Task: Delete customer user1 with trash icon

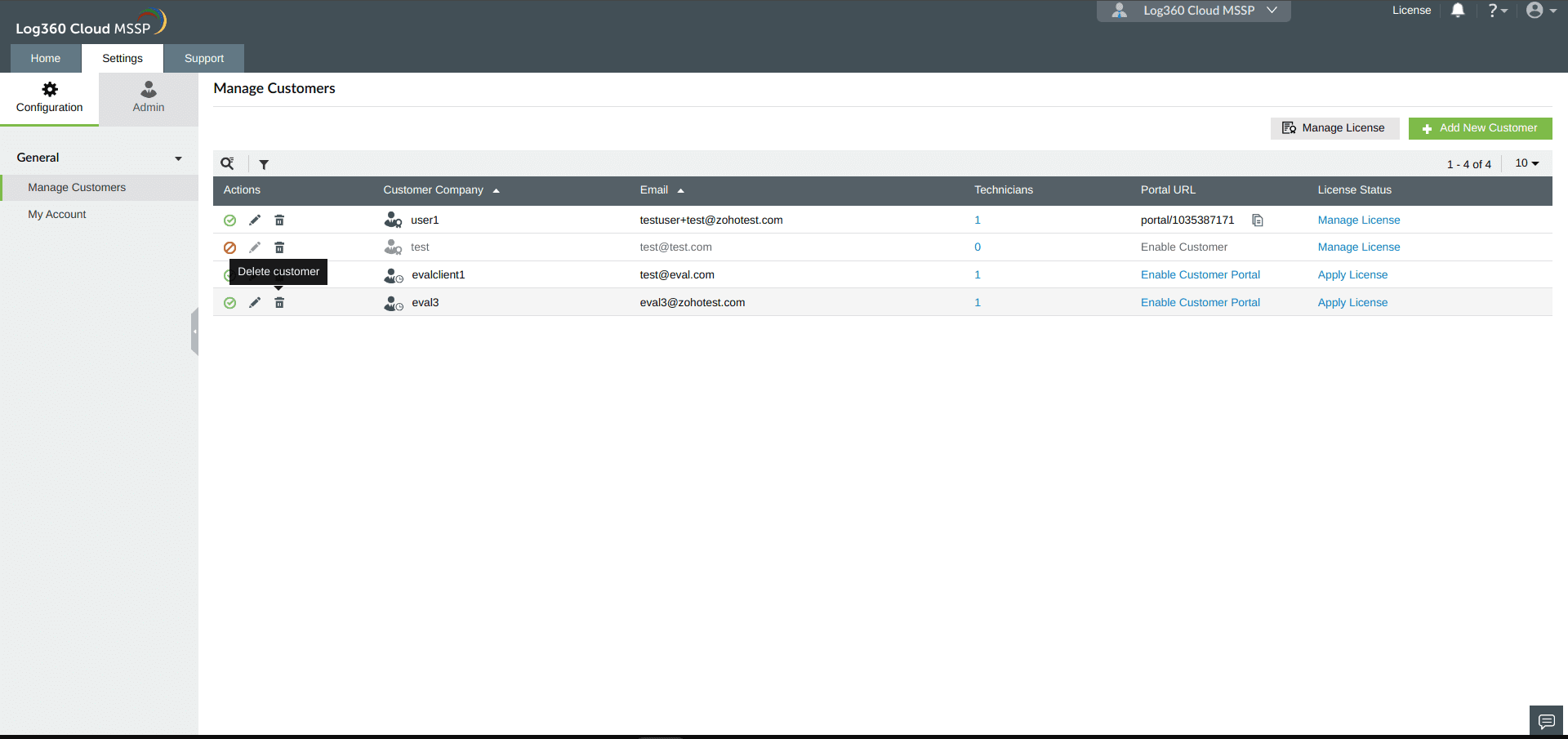Action: (x=279, y=220)
